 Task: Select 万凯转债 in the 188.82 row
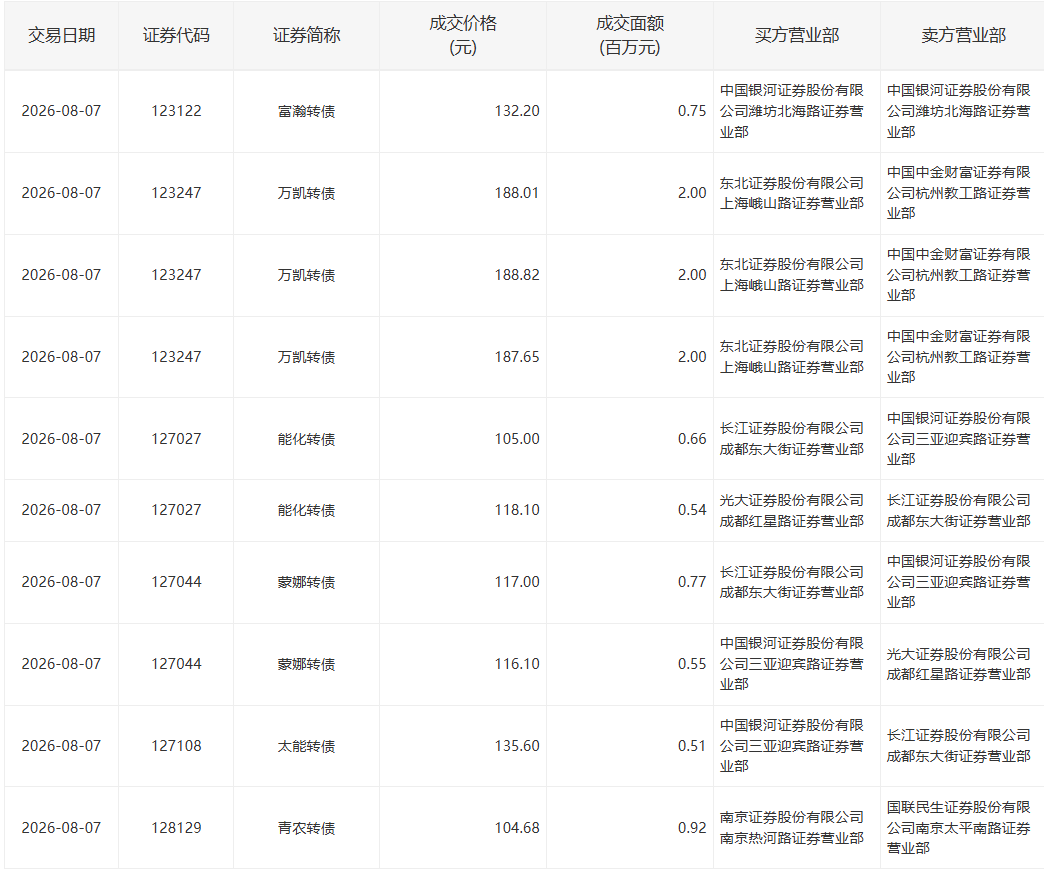[306, 275]
